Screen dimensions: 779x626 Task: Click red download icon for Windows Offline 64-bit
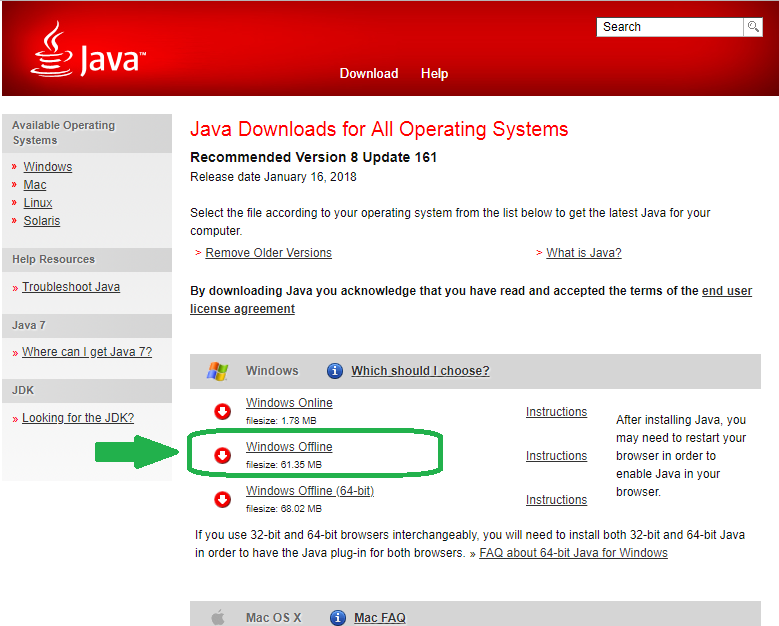click(222, 499)
